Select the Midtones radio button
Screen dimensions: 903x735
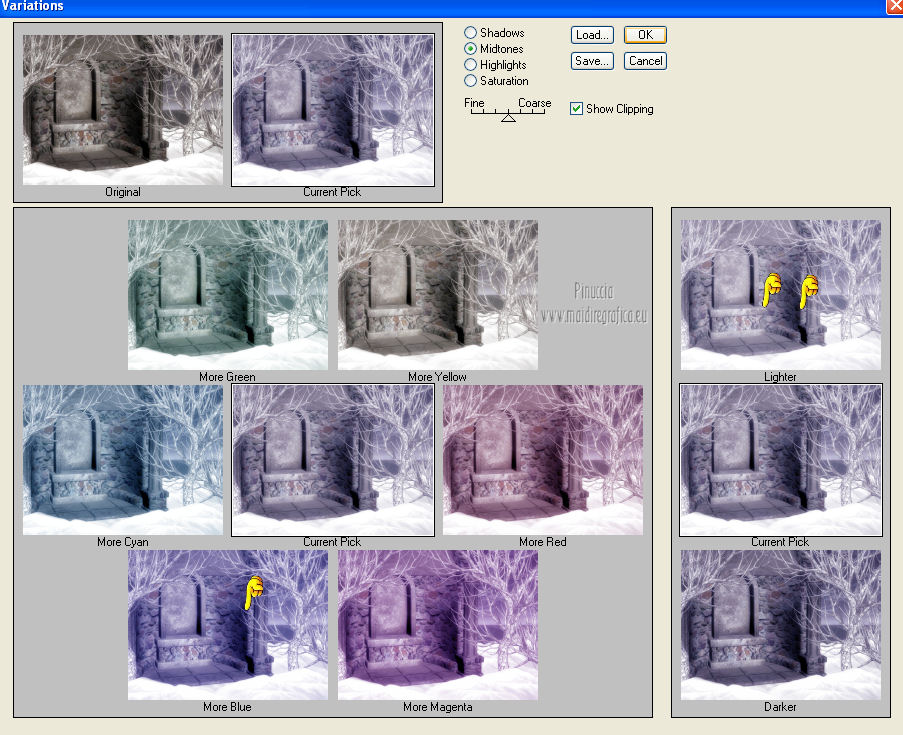471,49
